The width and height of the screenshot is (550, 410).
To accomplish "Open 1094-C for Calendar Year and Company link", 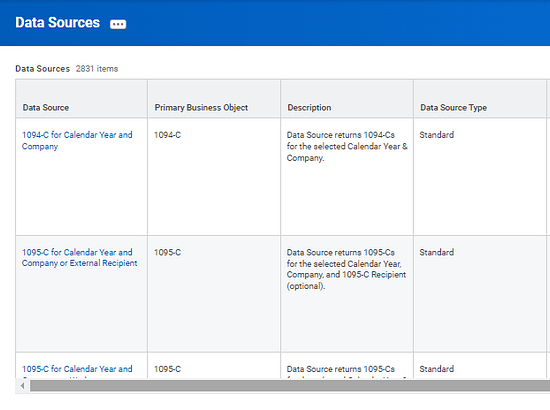I will [x=77, y=140].
